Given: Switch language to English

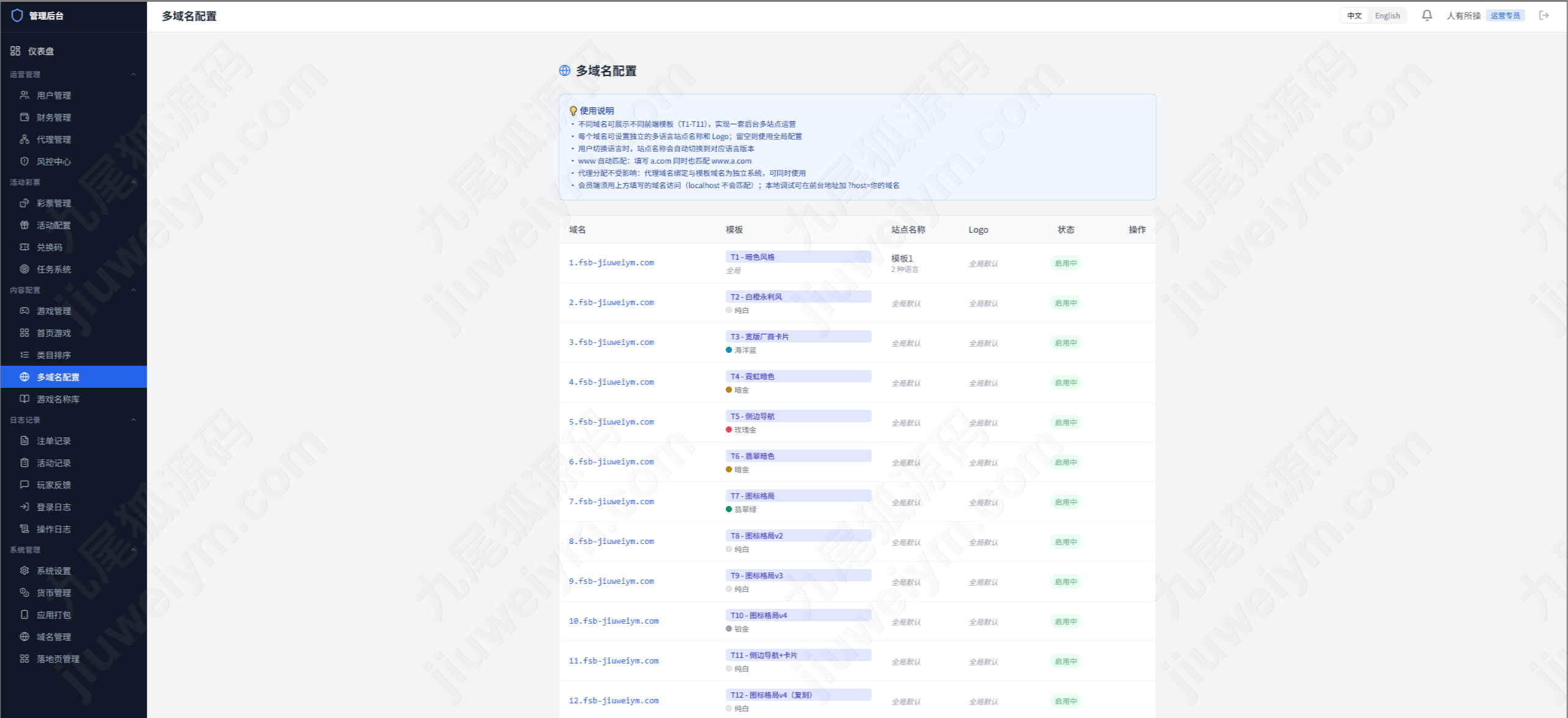Looking at the screenshot, I should [1387, 15].
